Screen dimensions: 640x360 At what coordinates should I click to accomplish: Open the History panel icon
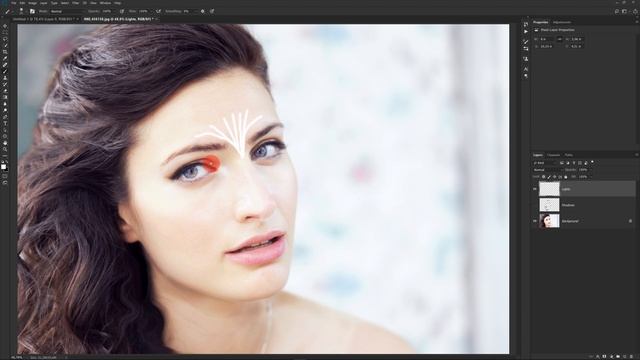[526, 24]
